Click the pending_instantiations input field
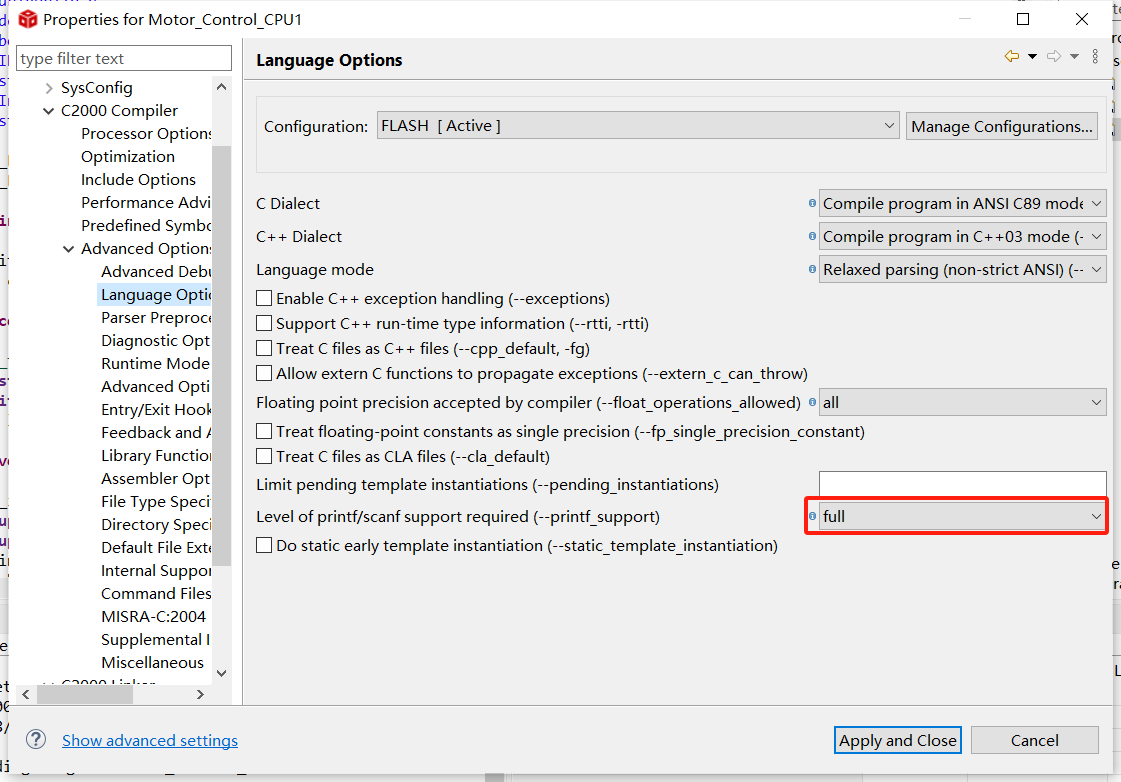The width and height of the screenshot is (1121, 782). point(962,484)
